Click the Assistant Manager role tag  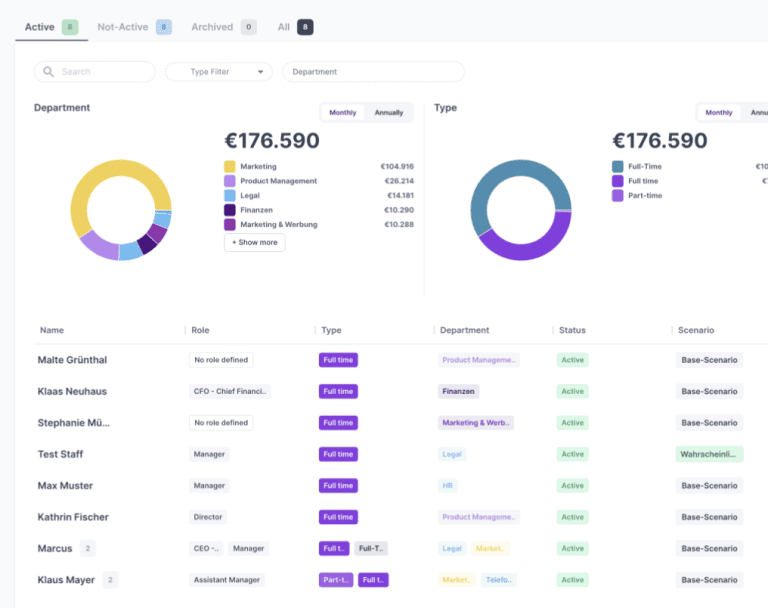(x=227, y=580)
